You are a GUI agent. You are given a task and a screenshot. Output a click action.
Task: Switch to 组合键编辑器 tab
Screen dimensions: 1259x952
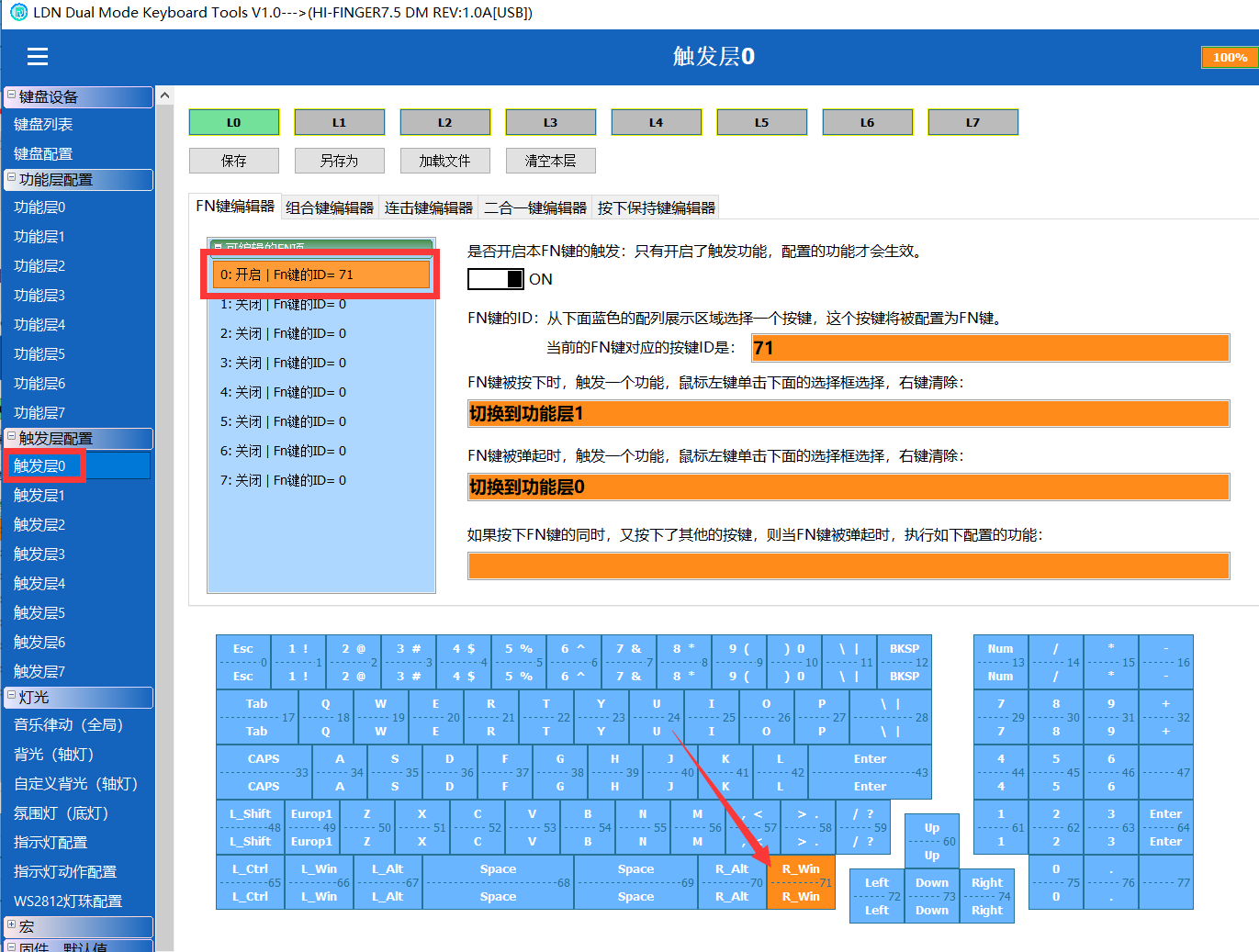pos(330,207)
